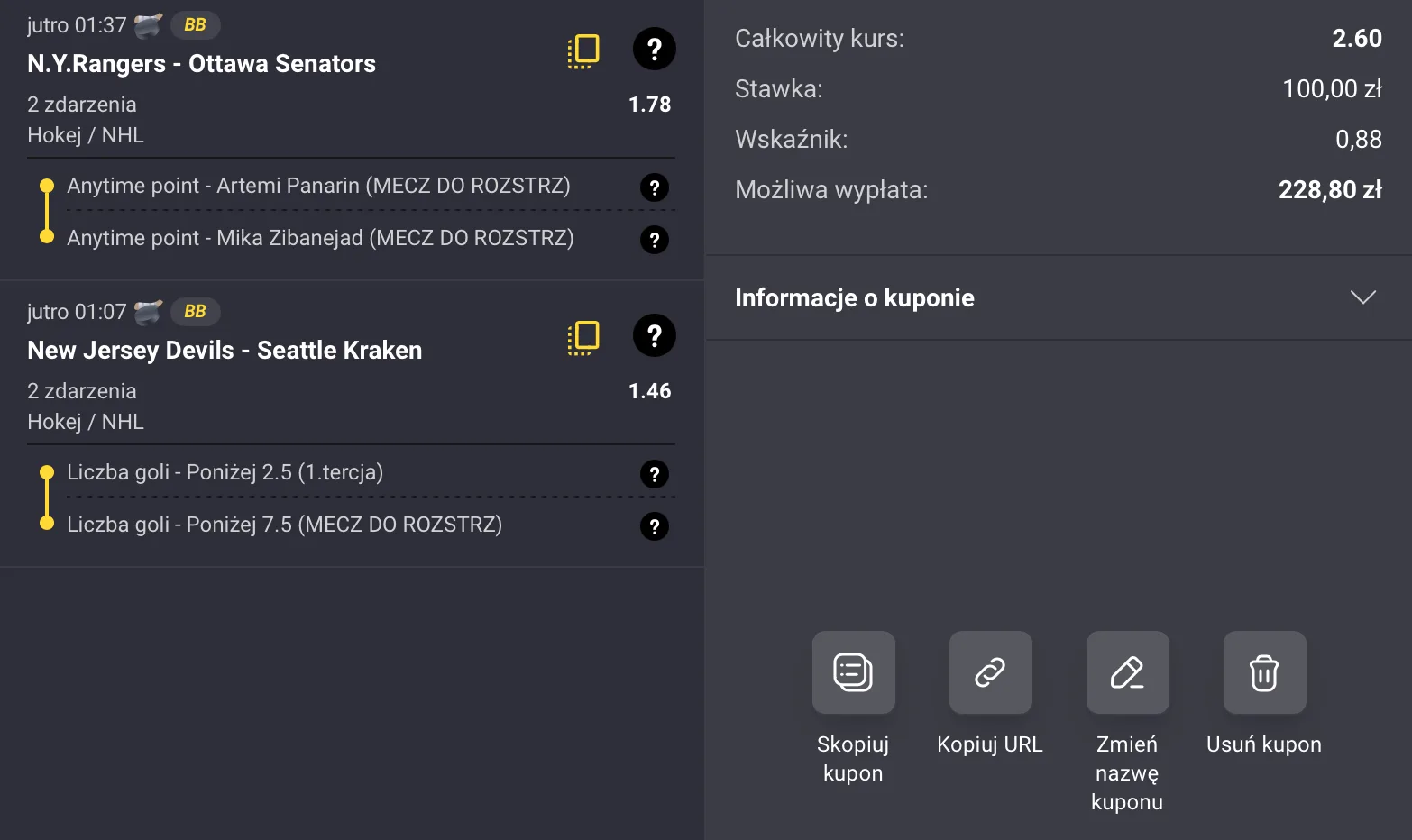Click the stream icon next to jutro 01:07
This screenshot has width=1412, height=840.
point(149,311)
